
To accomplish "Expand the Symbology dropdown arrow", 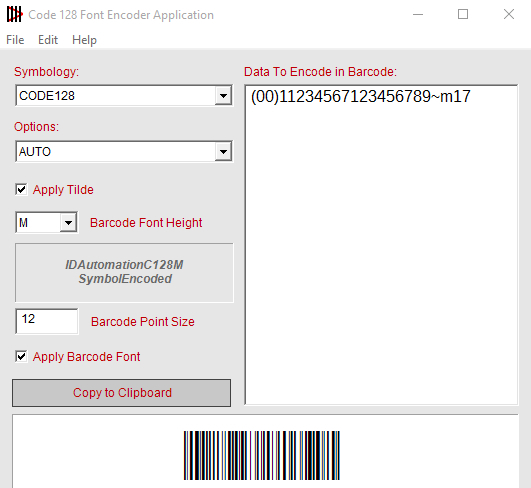I will click(223, 96).
